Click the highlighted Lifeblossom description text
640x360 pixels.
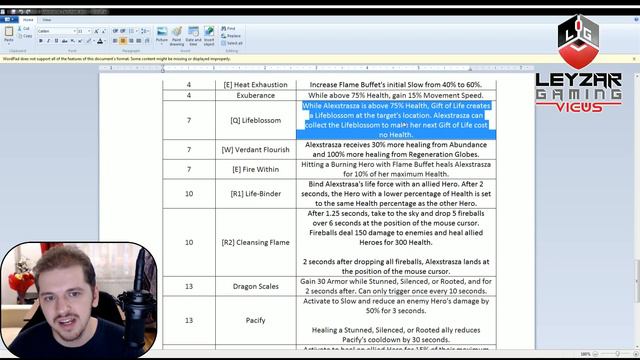point(396,120)
